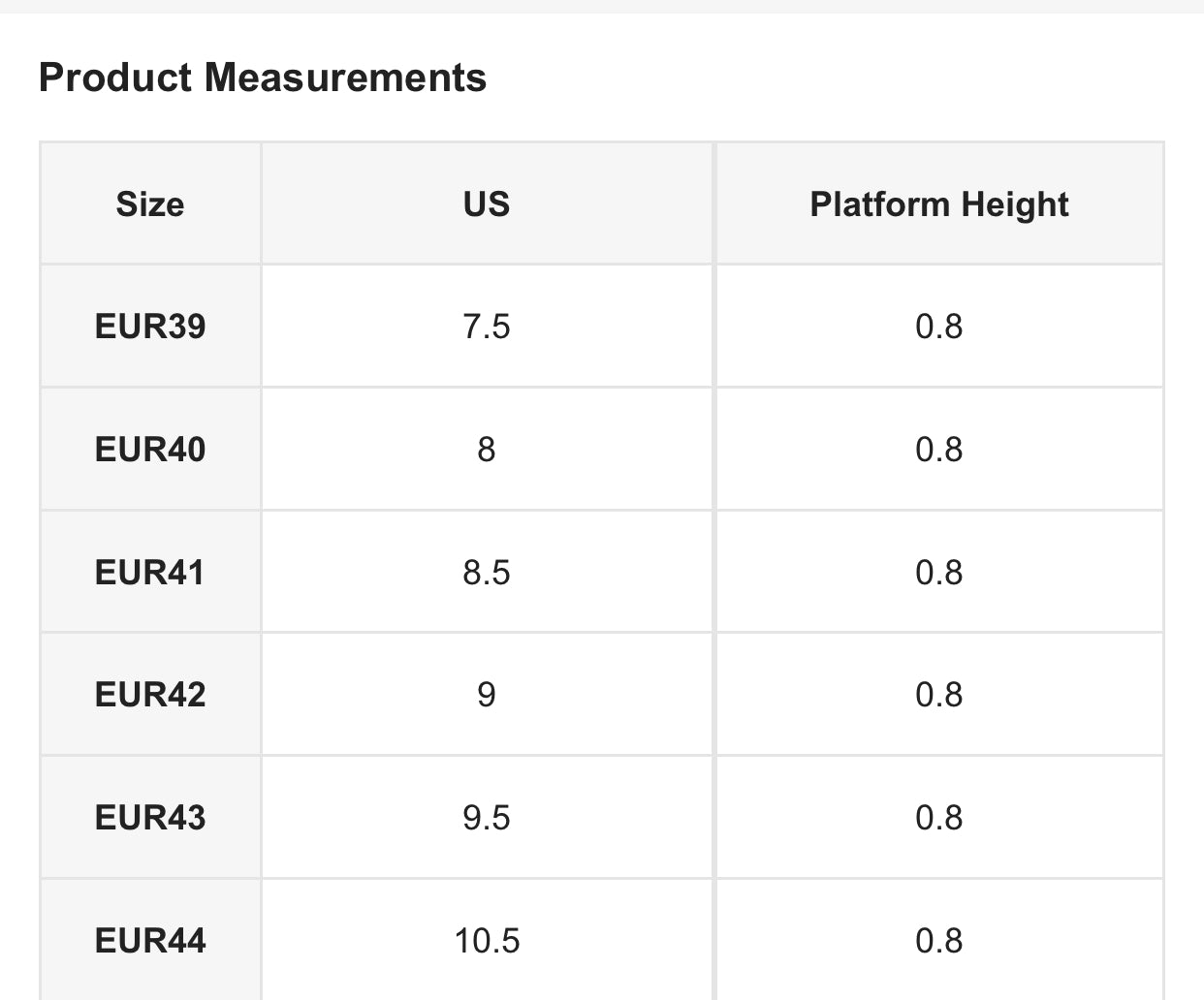Click the US size 8.5 value
1204x1000 pixels.
(x=487, y=573)
